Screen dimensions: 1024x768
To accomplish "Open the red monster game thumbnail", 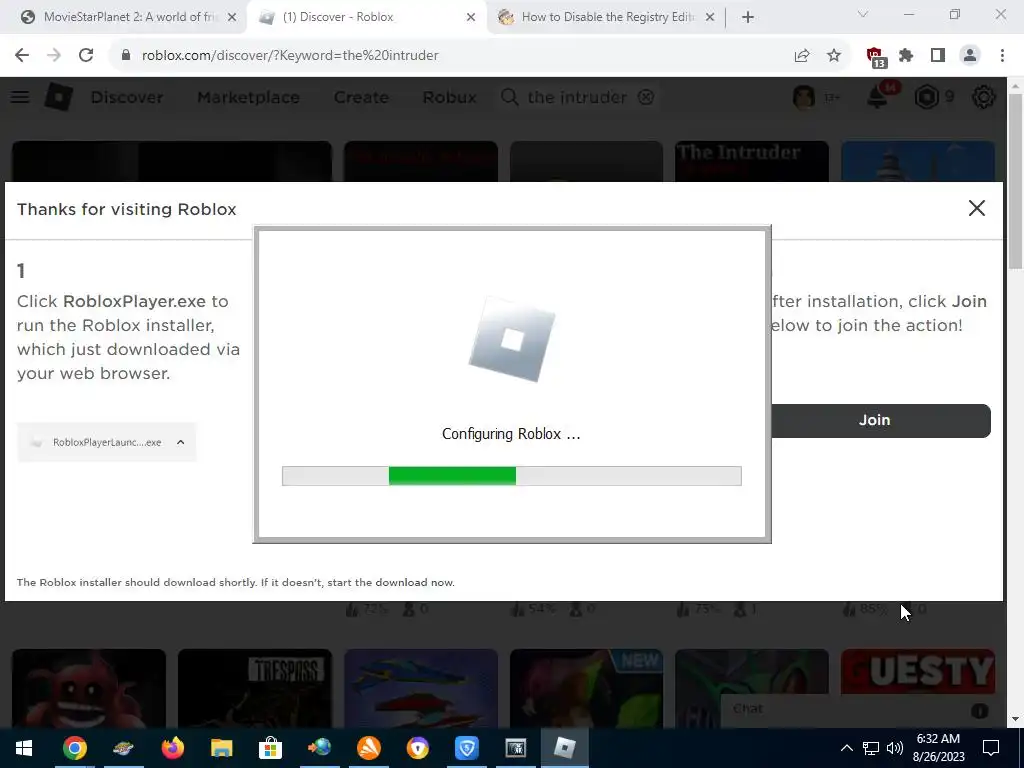I will (x=89, y=688).
